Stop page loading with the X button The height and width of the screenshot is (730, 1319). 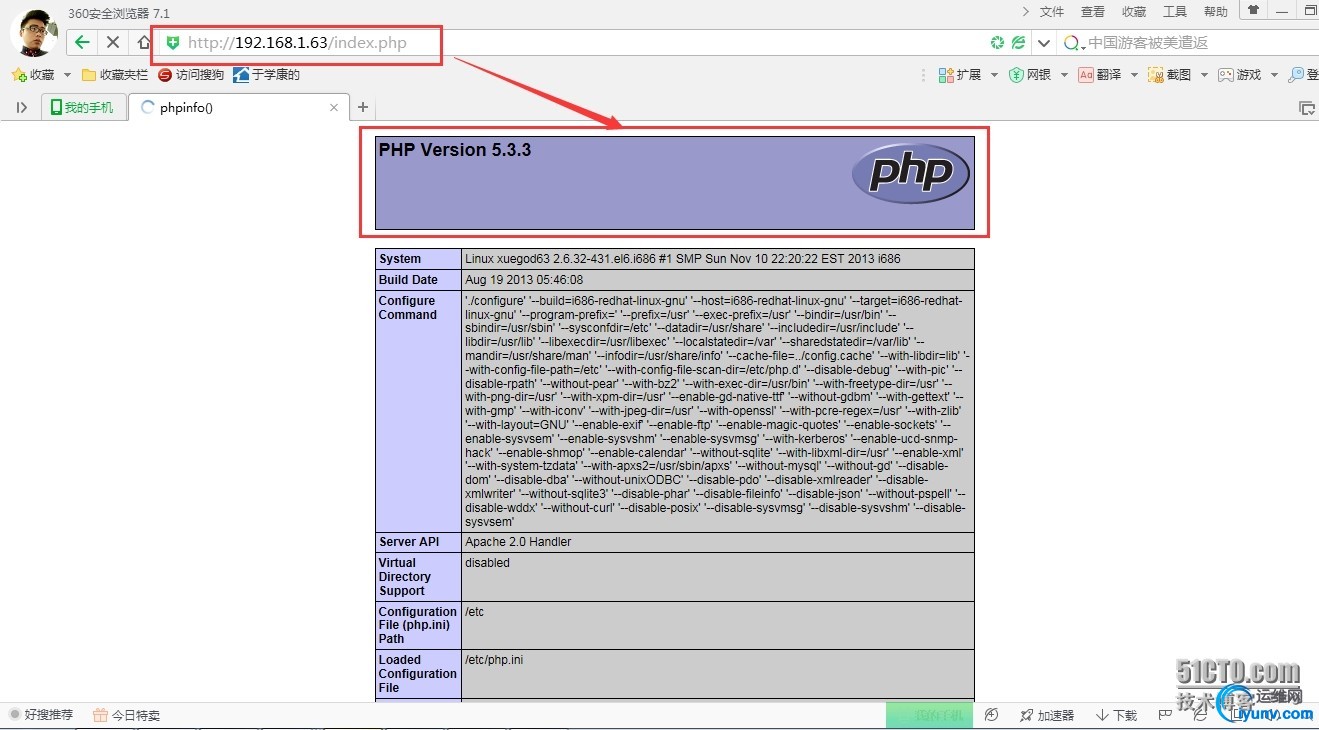point(113,42)
